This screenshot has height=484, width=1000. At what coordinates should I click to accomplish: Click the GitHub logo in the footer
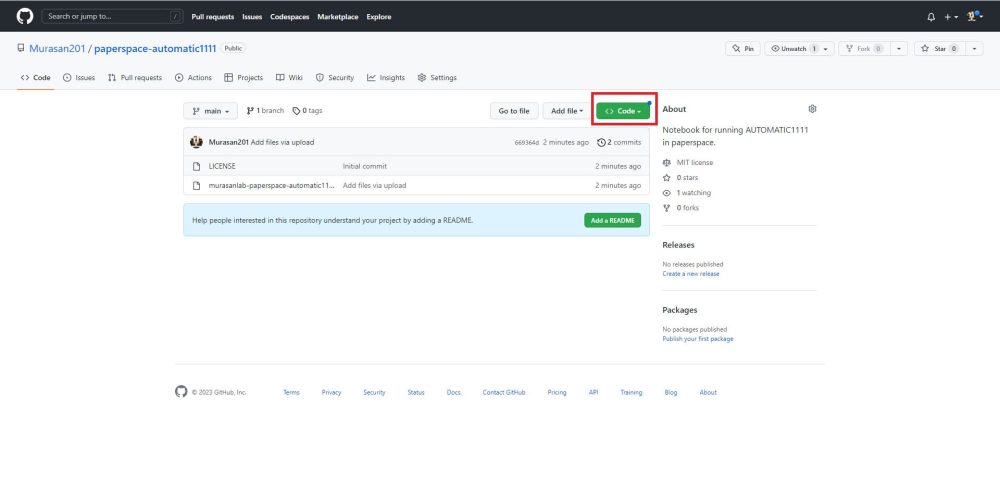click(181, 392)
